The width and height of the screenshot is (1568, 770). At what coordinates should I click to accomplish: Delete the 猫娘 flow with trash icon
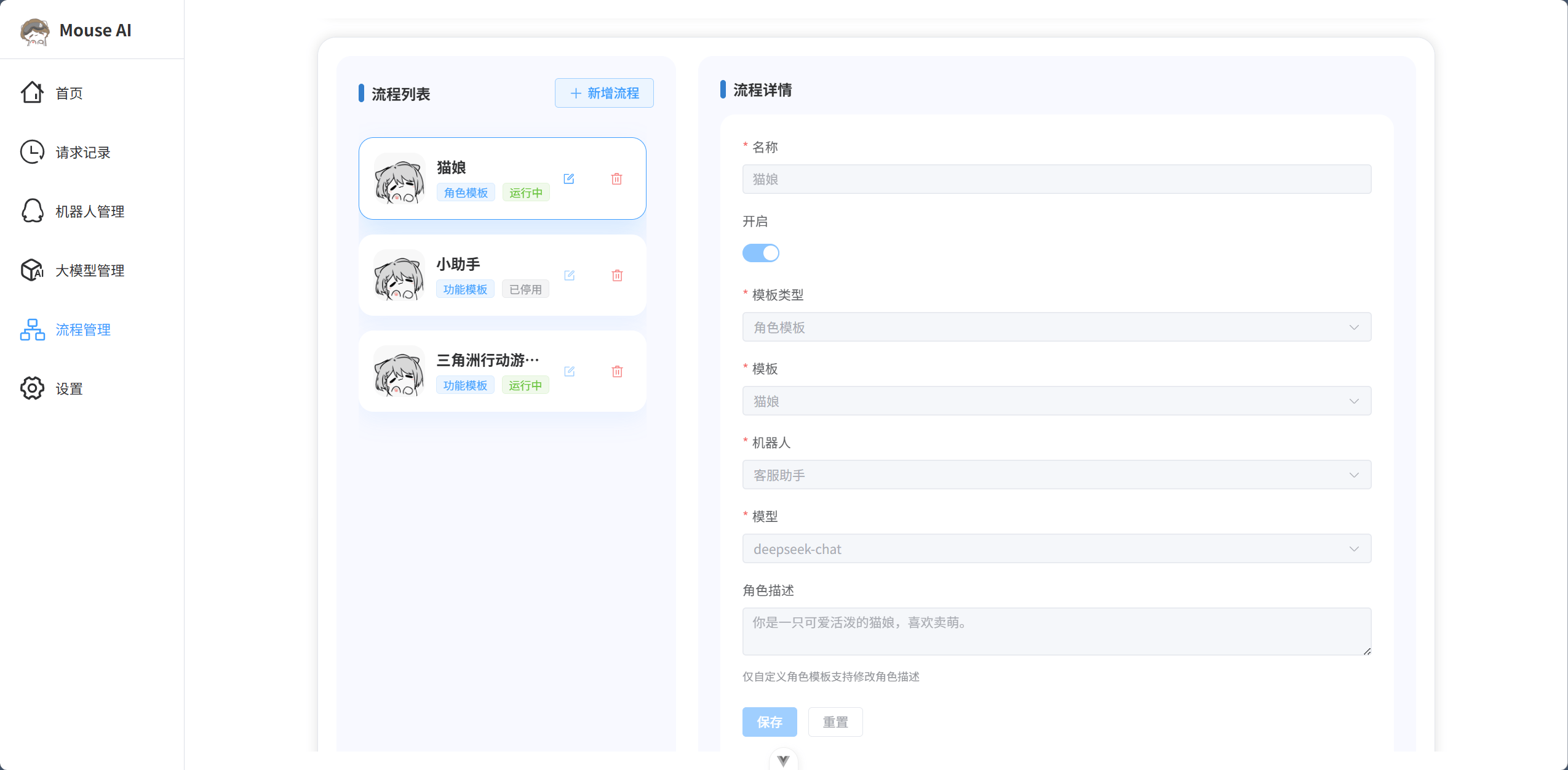click(616, 178)
